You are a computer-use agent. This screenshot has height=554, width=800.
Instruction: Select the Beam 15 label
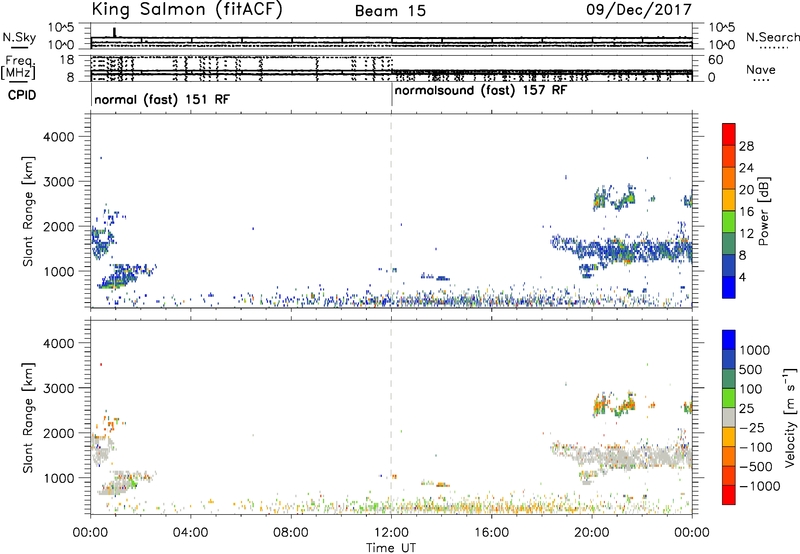pos(390,11)
